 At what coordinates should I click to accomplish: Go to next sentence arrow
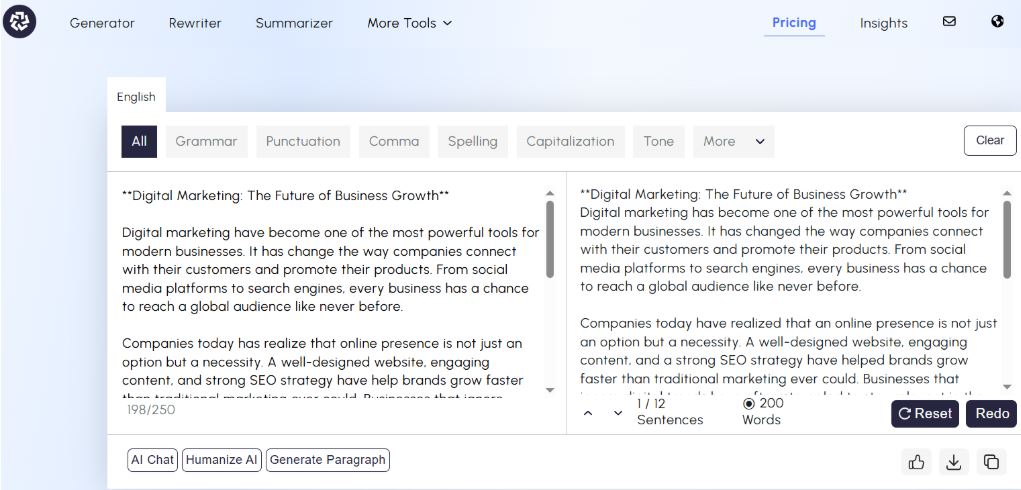click(618, 413)
